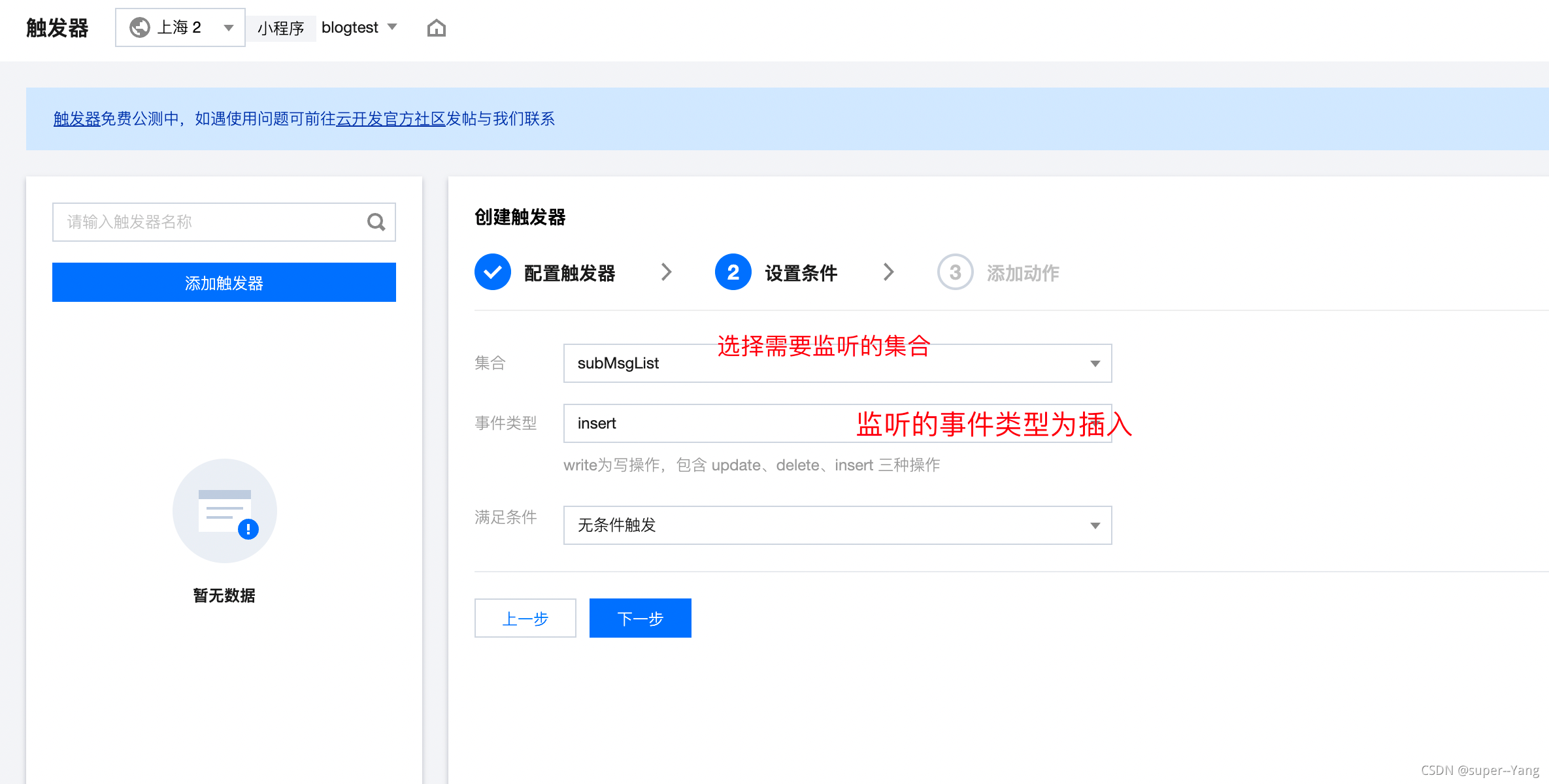Screen dimensions: 1549x784
Task: Click chevron arrow after 设置条件
Action: point(888,272)
